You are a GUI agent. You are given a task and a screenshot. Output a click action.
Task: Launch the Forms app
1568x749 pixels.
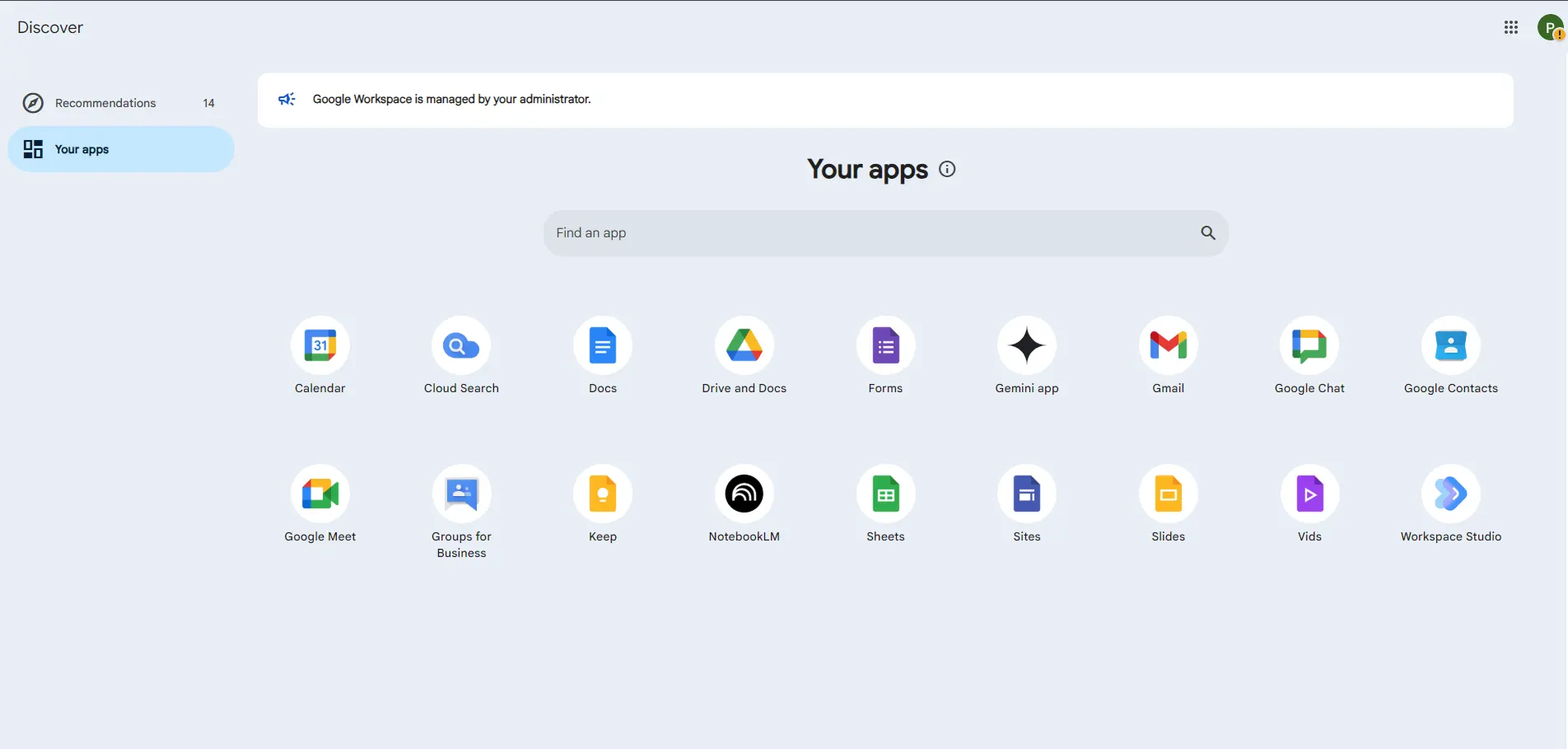(885, 345)
